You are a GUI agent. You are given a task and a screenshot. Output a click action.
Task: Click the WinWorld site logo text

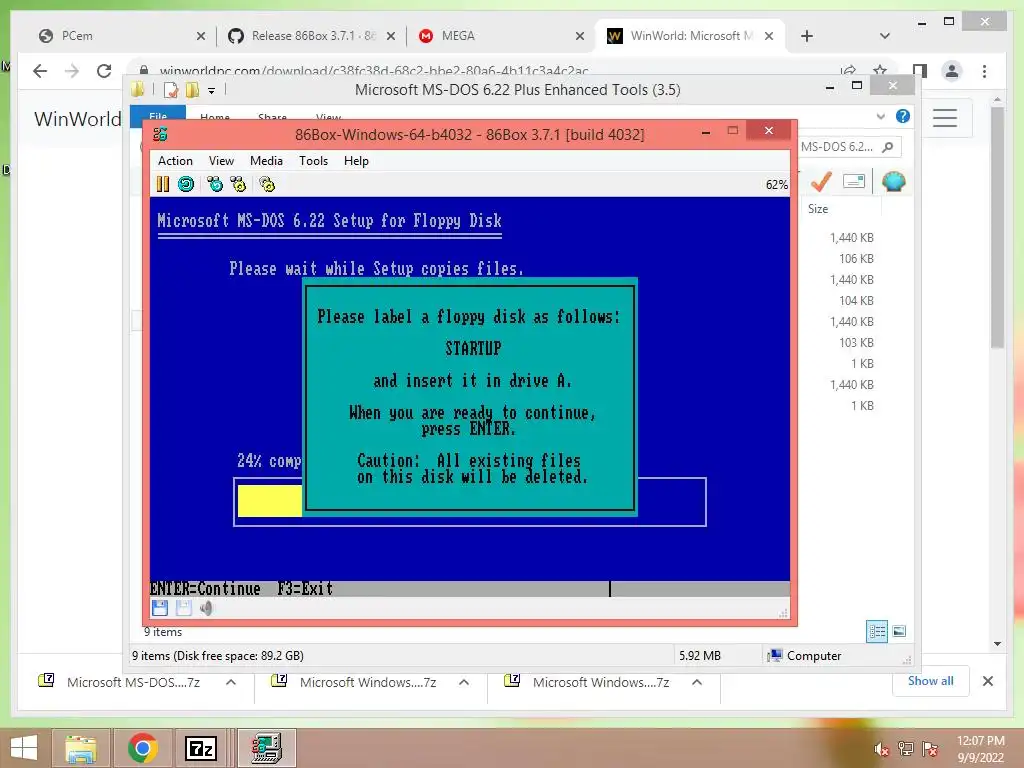(77, 119)
